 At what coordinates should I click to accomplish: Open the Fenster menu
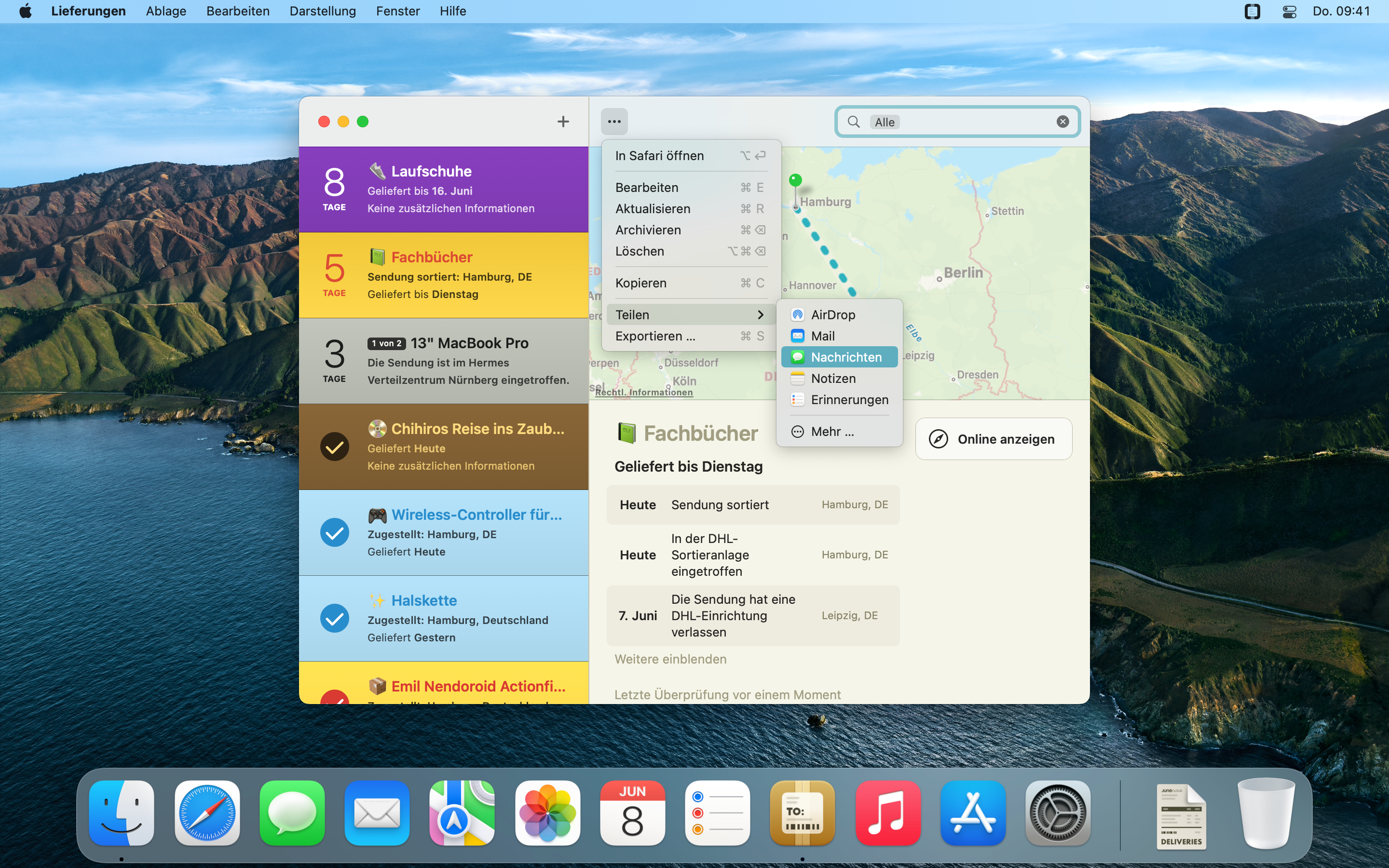[398, 11]
